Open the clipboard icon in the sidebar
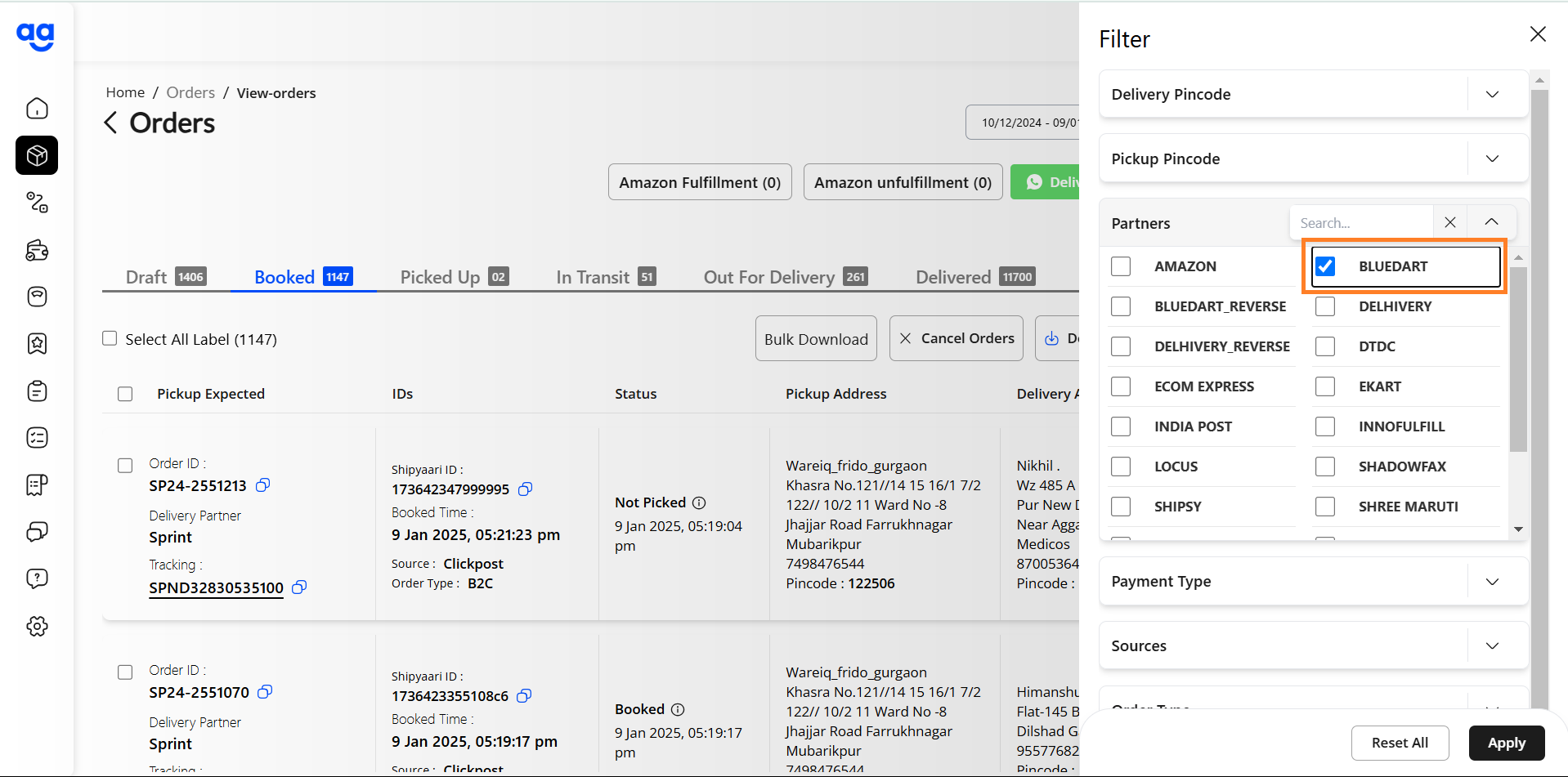This screenshot has height=777, width=1568. tap(37, 391)
